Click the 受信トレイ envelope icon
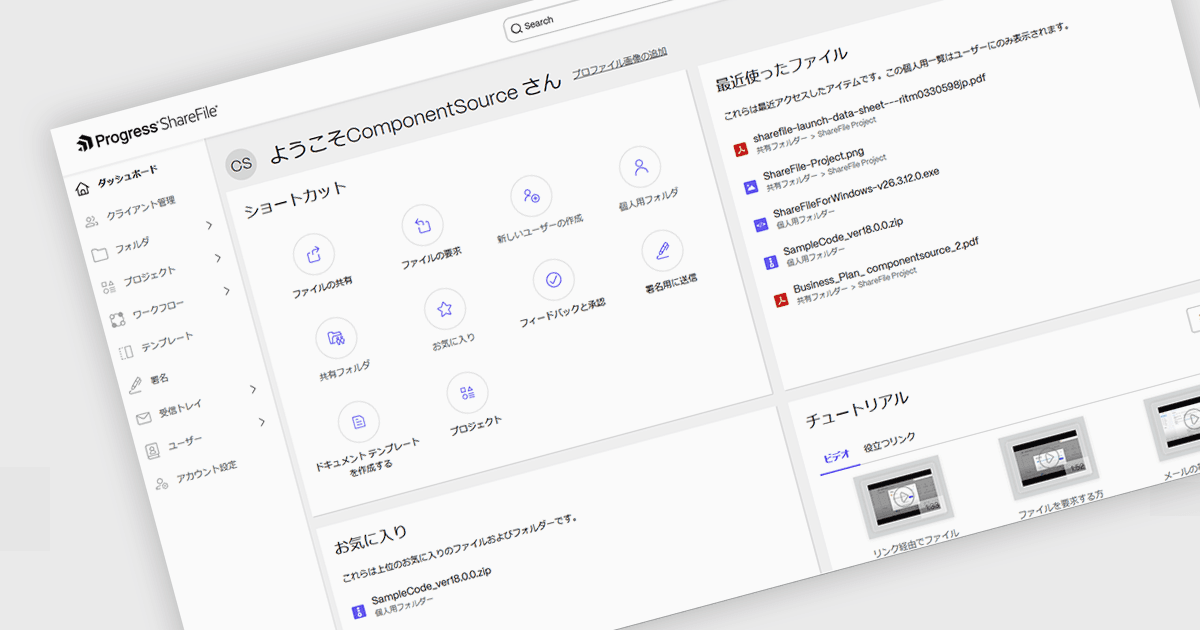 point(143,417)
